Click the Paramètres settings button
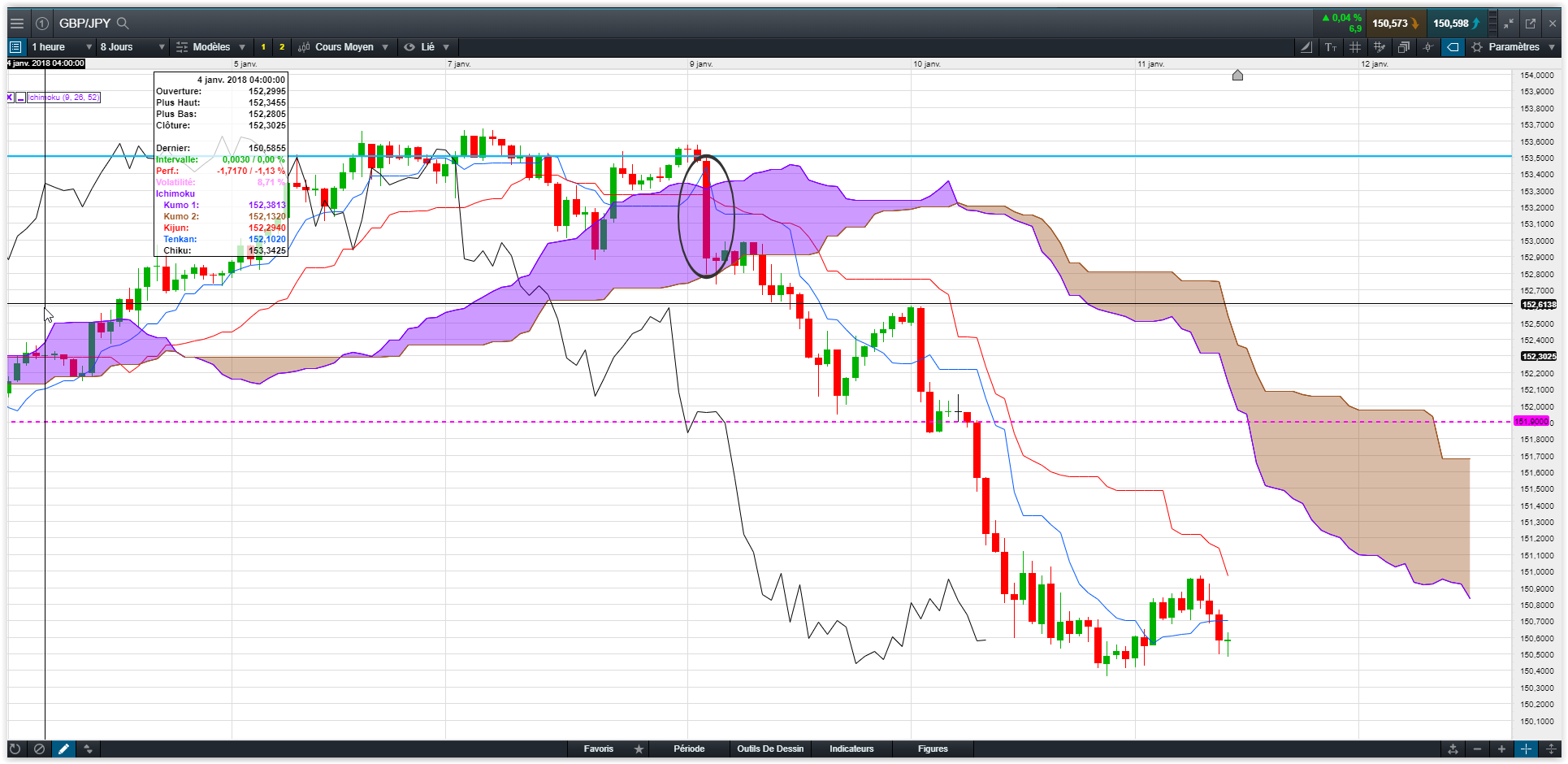The image size is (1568, 764). [1514, 47]
